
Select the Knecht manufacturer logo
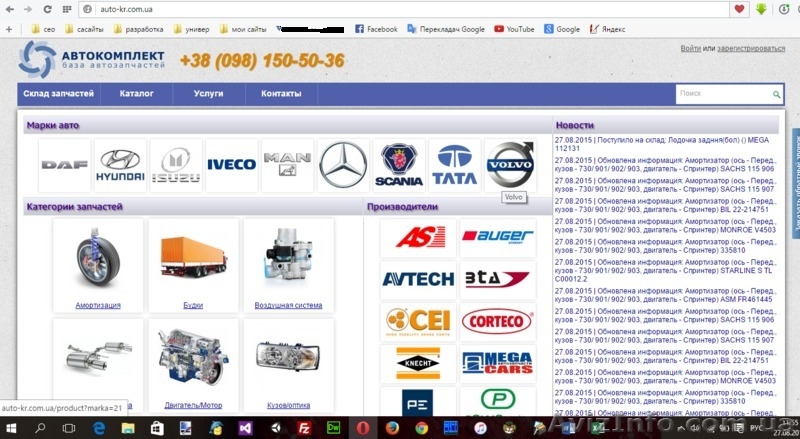pos(418,363)
